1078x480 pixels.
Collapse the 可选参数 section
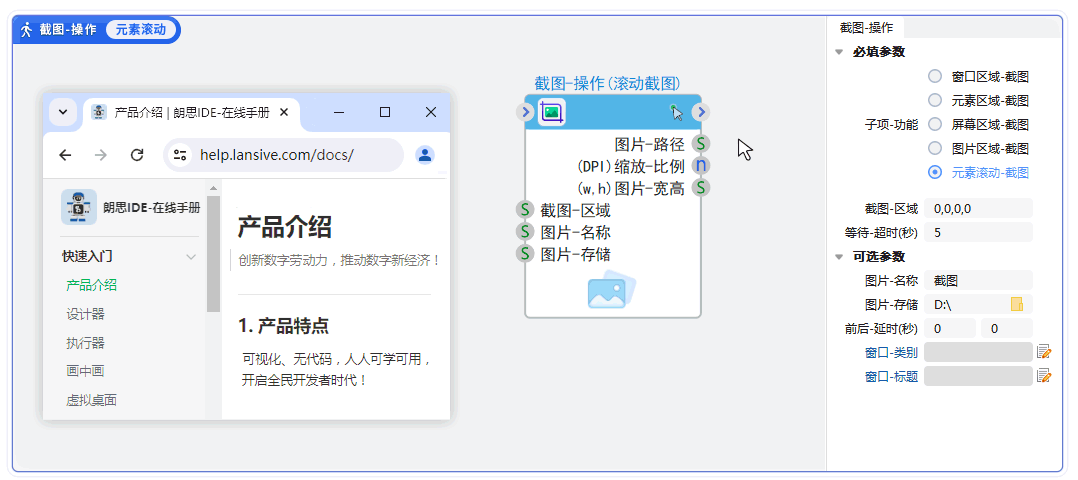click(839, 257)
